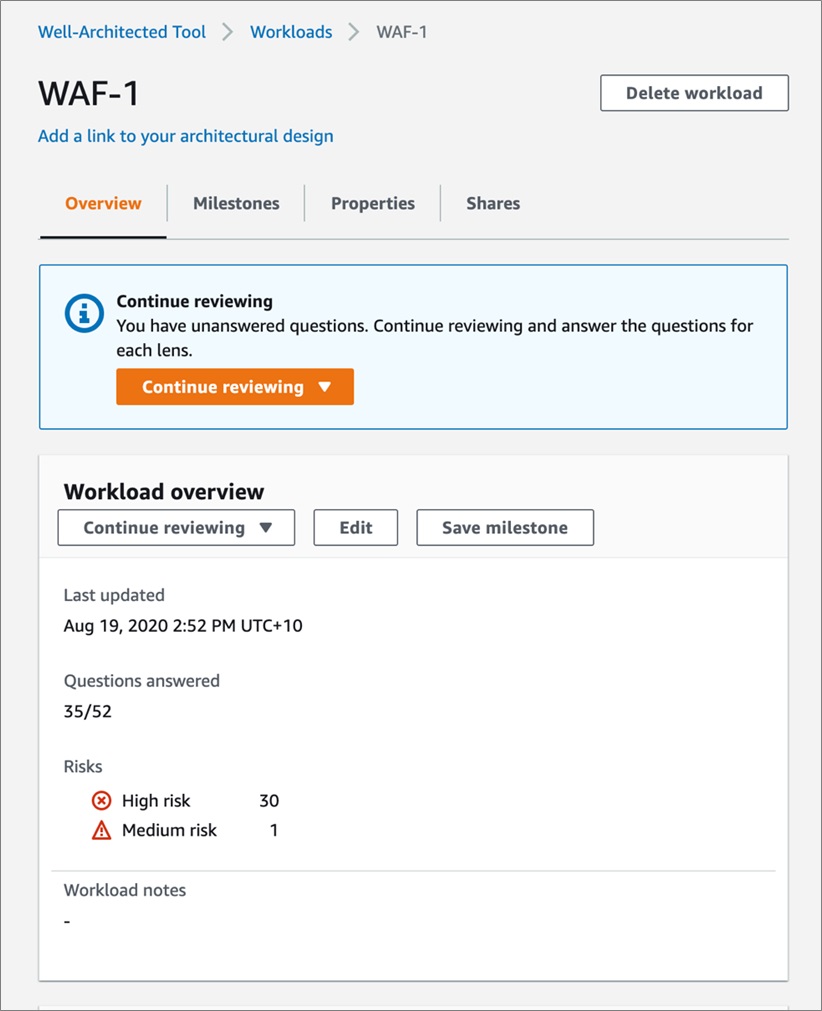The height and width of the screenshot is (1011, 822).
Task: Add a link to your architectural design
Action: pos(186,136)
